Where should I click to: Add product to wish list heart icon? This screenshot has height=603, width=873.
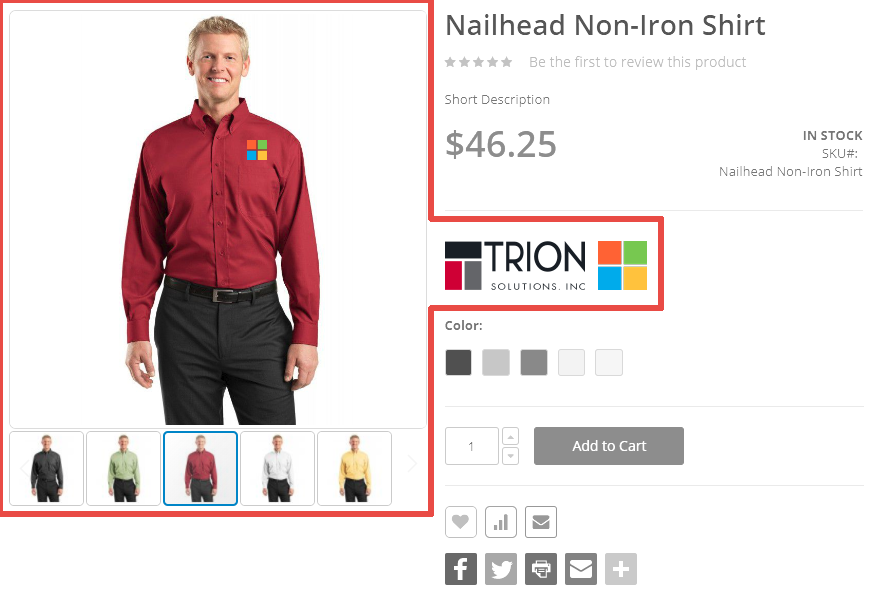tap(460, 522)
